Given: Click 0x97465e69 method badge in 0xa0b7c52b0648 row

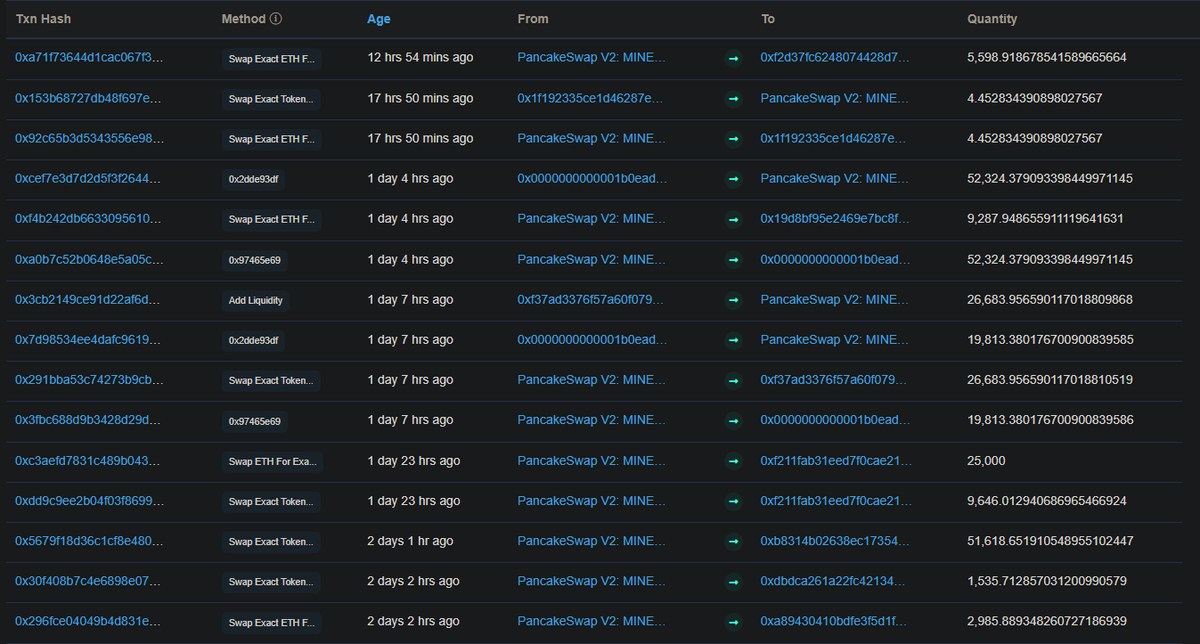Looking at the screenshot, I should tap(255, 260).
